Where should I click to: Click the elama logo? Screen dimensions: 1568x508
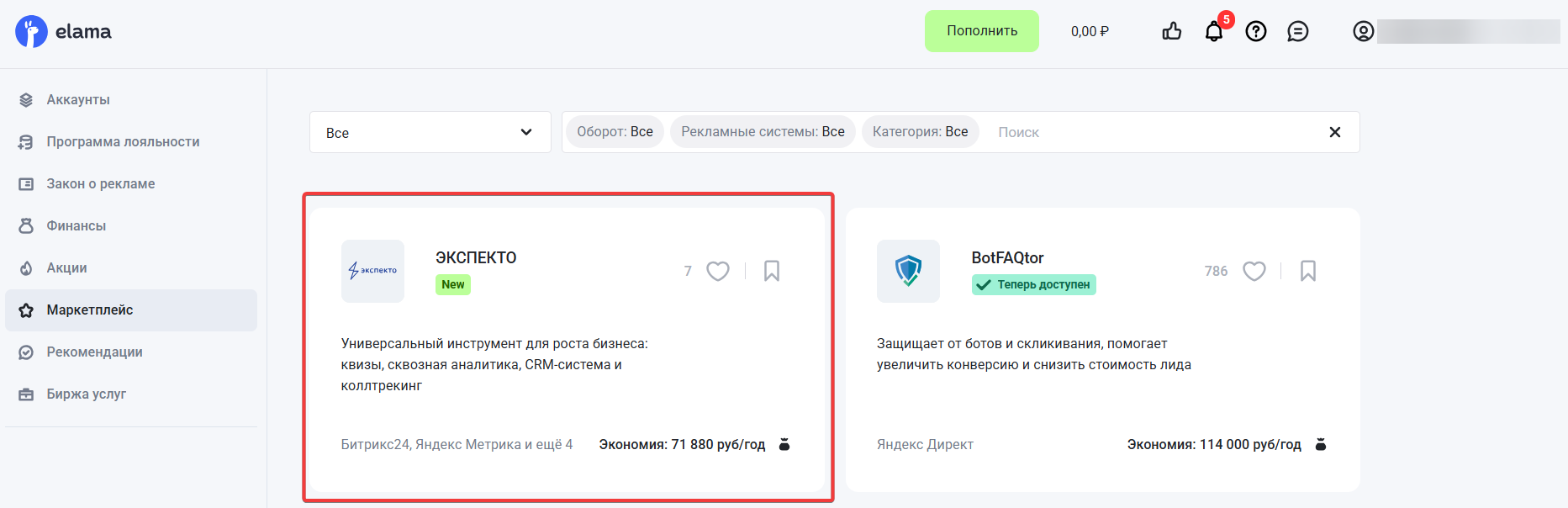click(63, 32)
